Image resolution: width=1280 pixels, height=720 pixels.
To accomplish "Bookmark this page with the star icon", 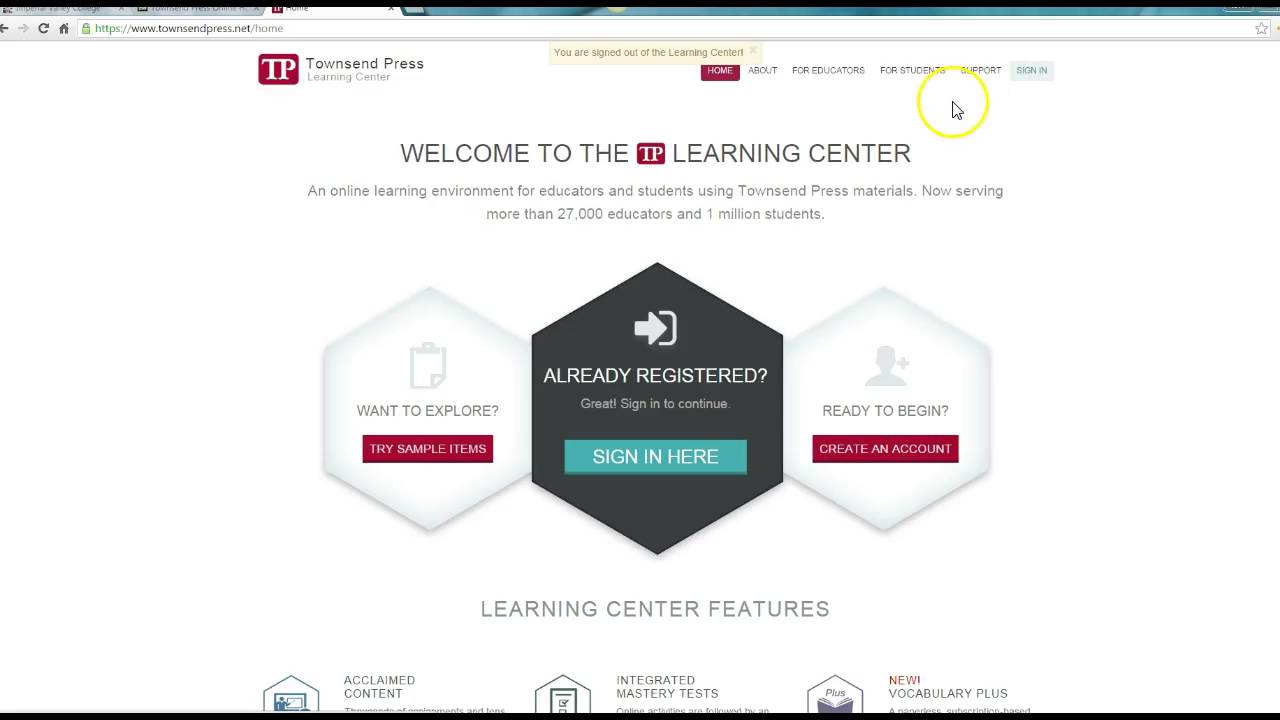I will pos(1262,28).
